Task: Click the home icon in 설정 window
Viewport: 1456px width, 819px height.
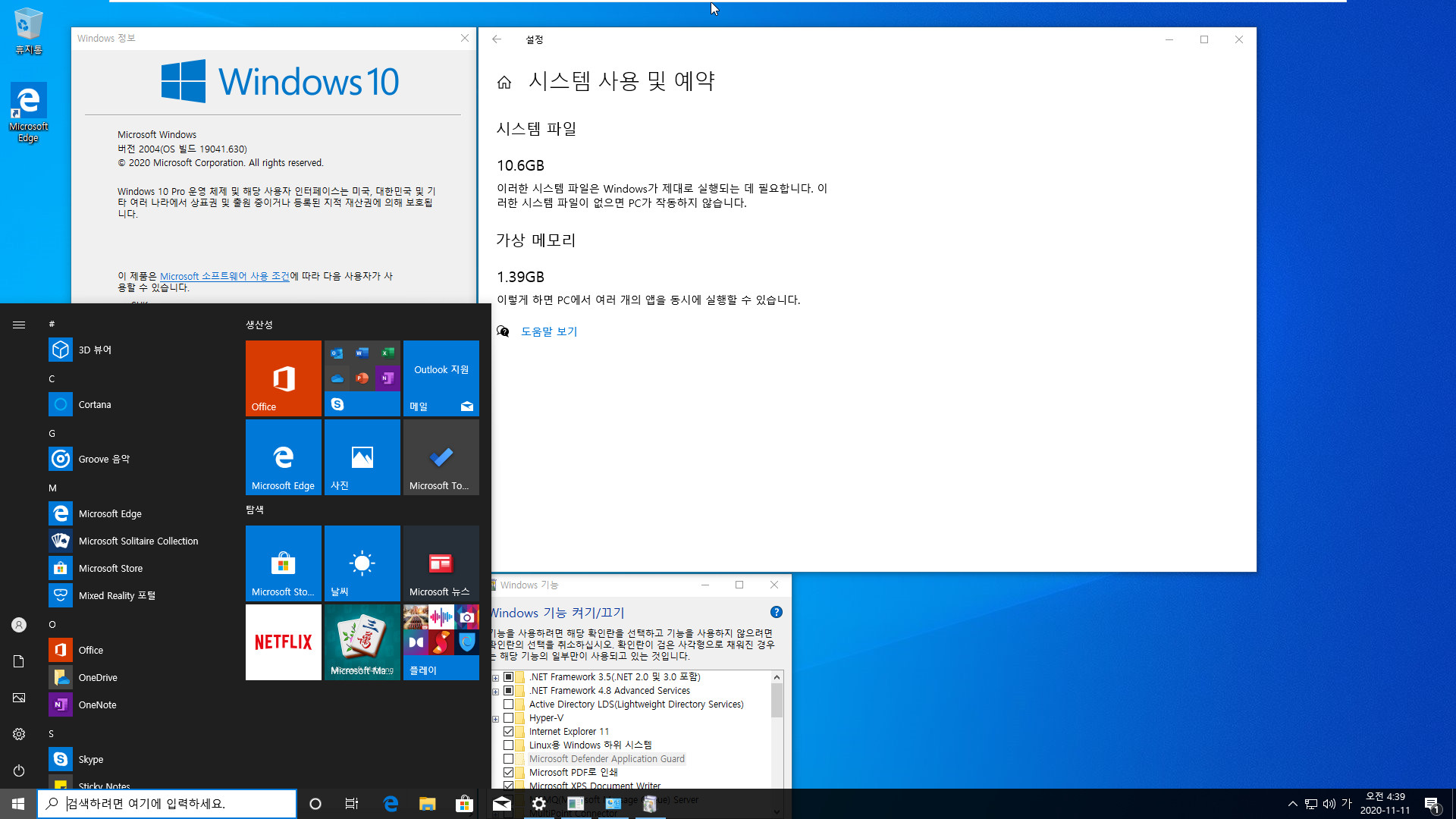Action: pos(504,82)
